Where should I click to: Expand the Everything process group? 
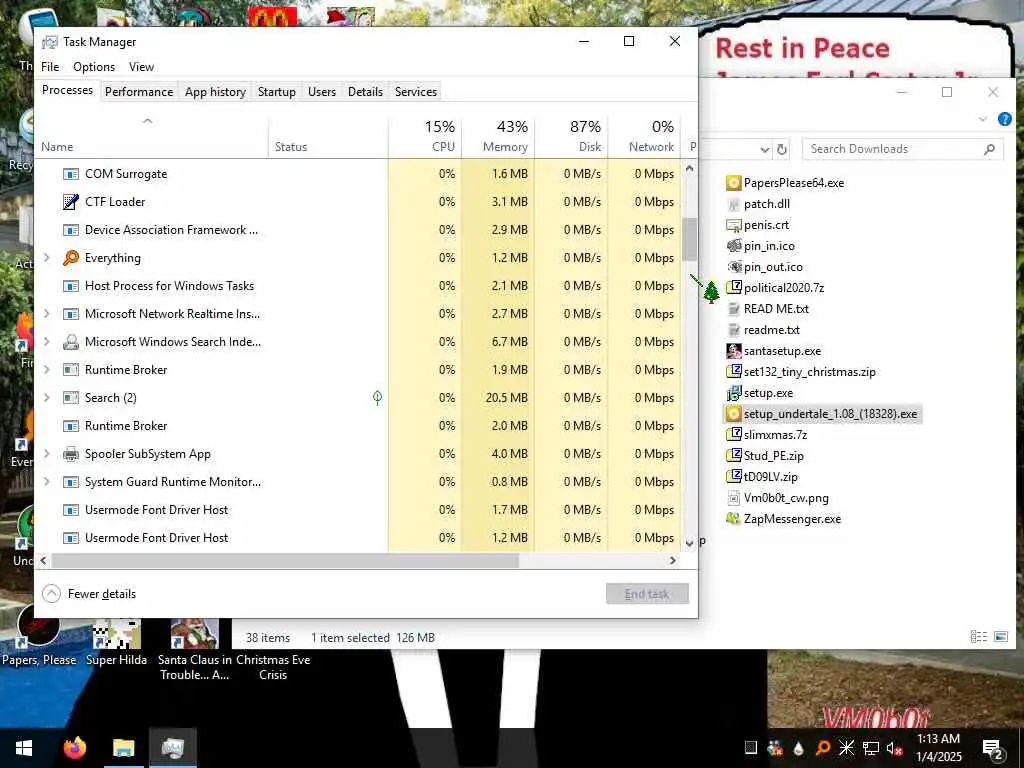point(47,258)
